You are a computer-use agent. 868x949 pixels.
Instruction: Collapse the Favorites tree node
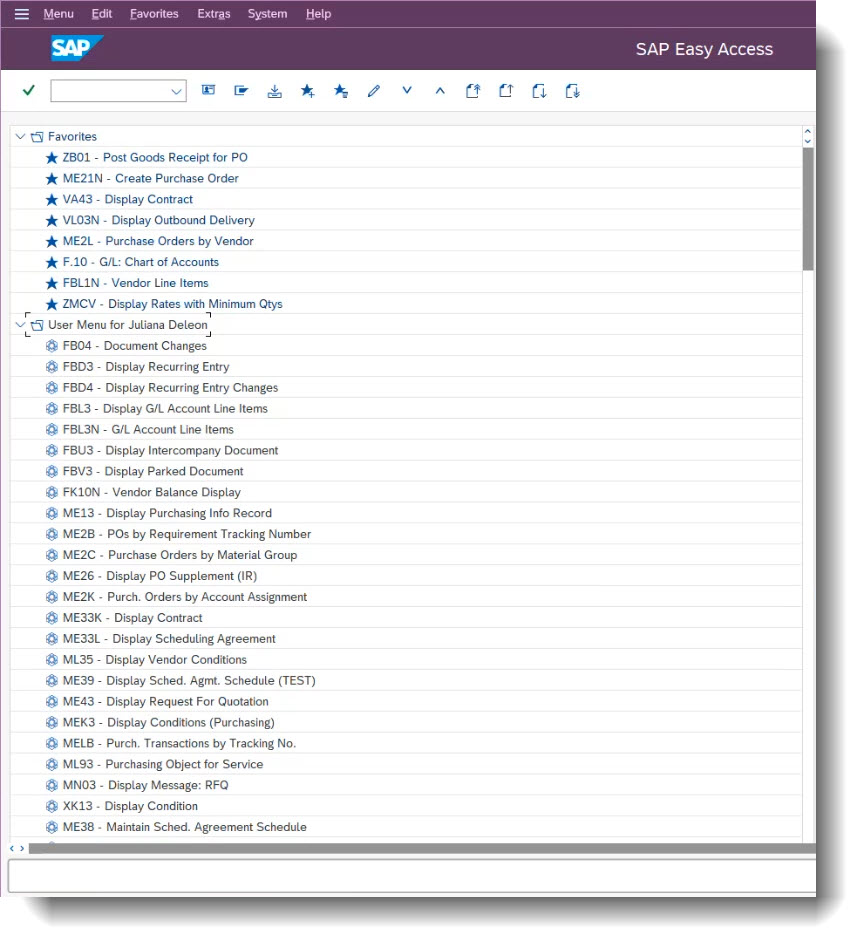pos(20,136)
